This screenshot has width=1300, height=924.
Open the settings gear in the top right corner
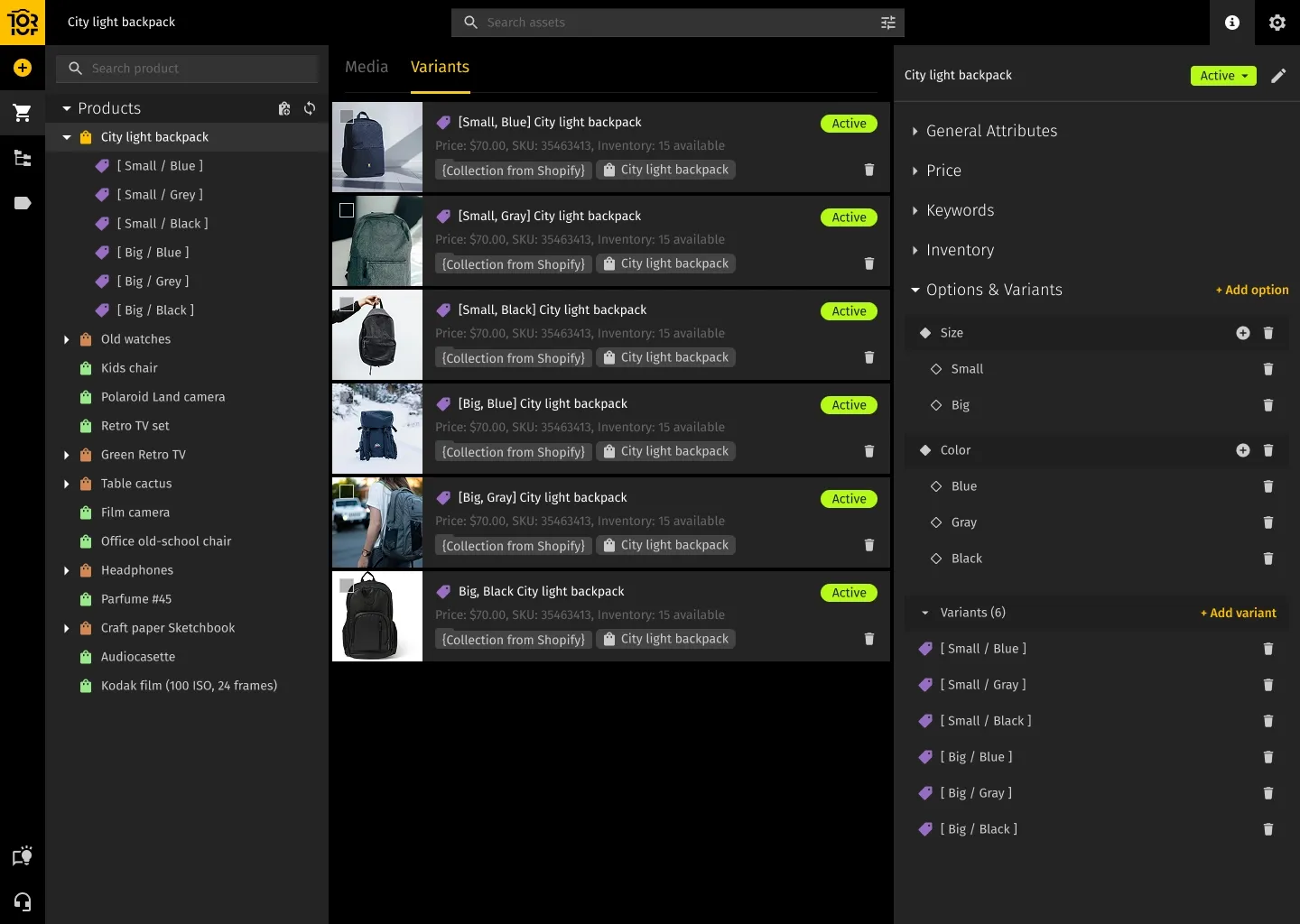[x=1277, y=23]
